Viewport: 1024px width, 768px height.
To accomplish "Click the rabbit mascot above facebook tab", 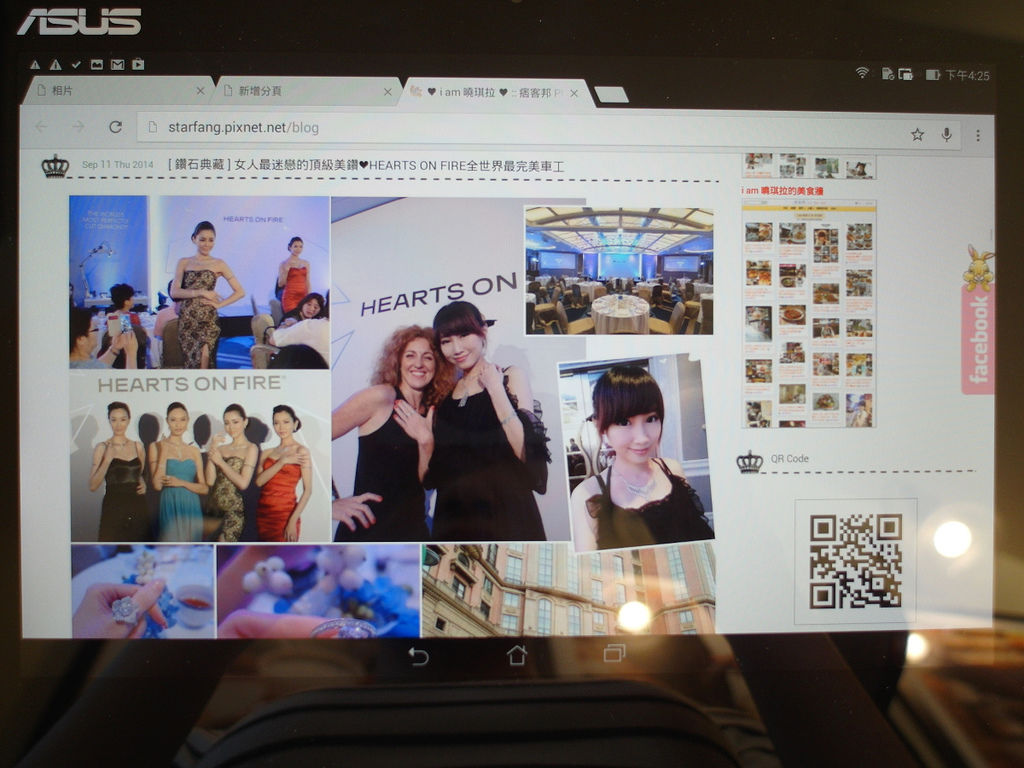I will pos(978,268).
